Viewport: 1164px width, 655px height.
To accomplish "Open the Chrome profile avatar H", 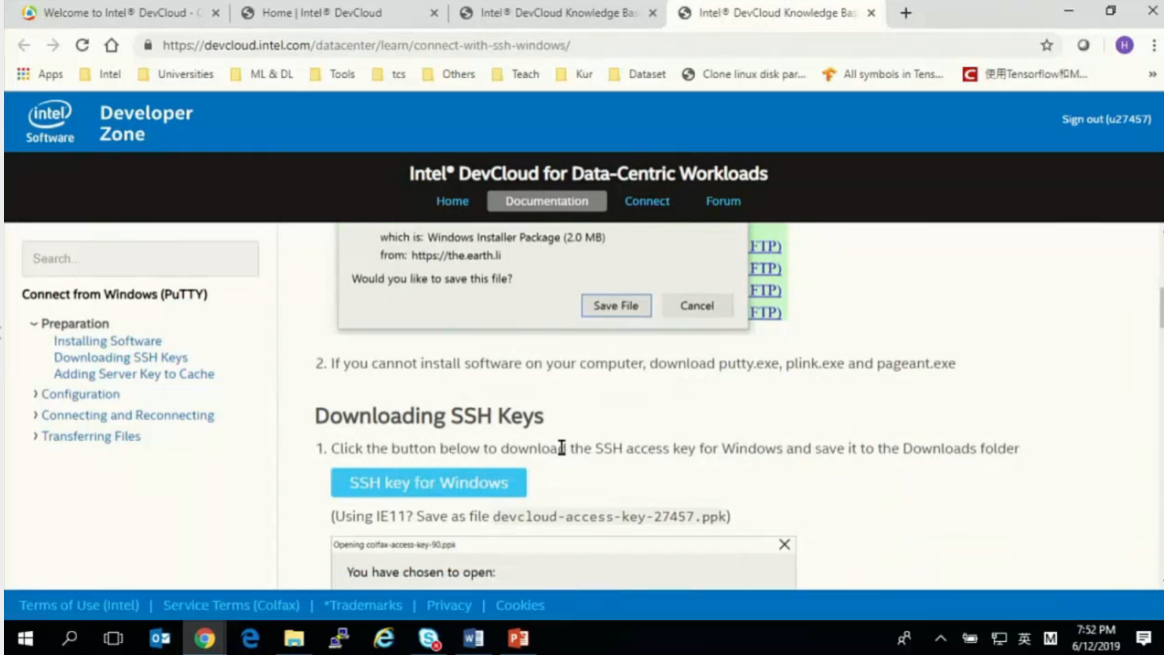I will coord(1125,45).
